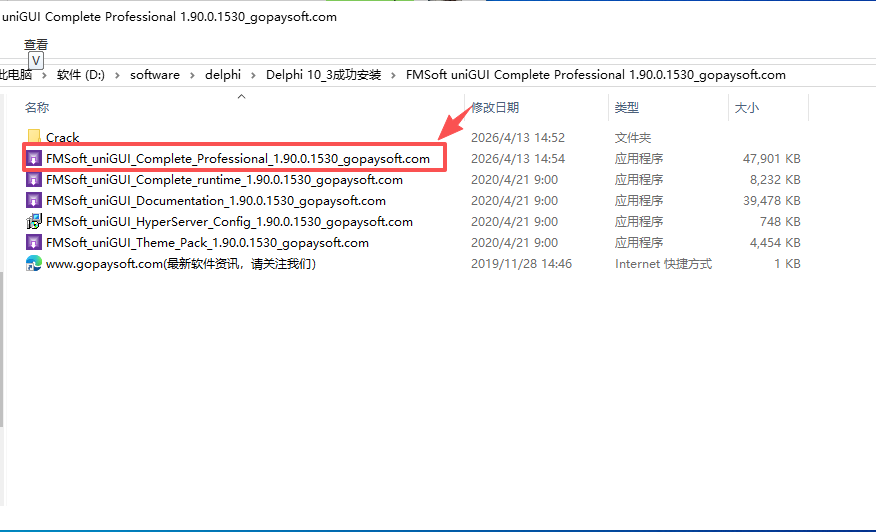
Task: Go to 软件 (D:) in breadcrumb
Action: (80, 75)
